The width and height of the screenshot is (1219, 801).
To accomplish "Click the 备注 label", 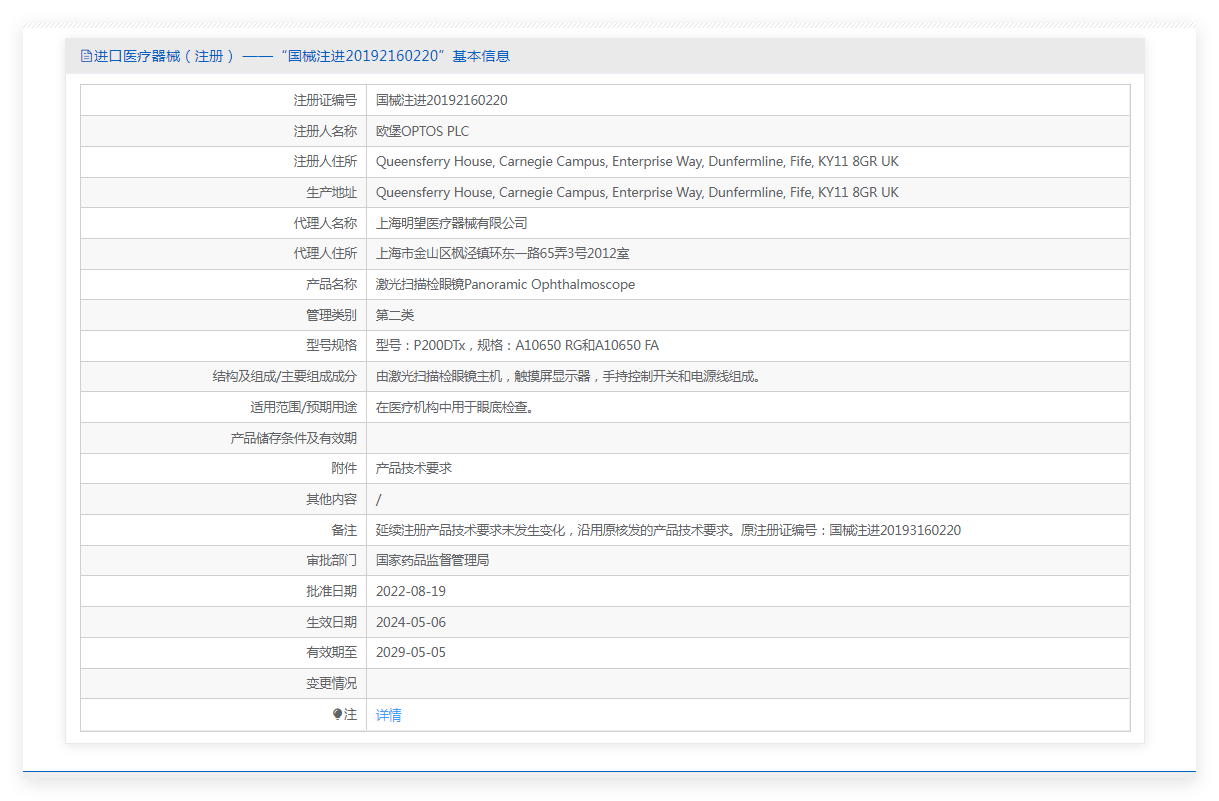I will point(344,530).
